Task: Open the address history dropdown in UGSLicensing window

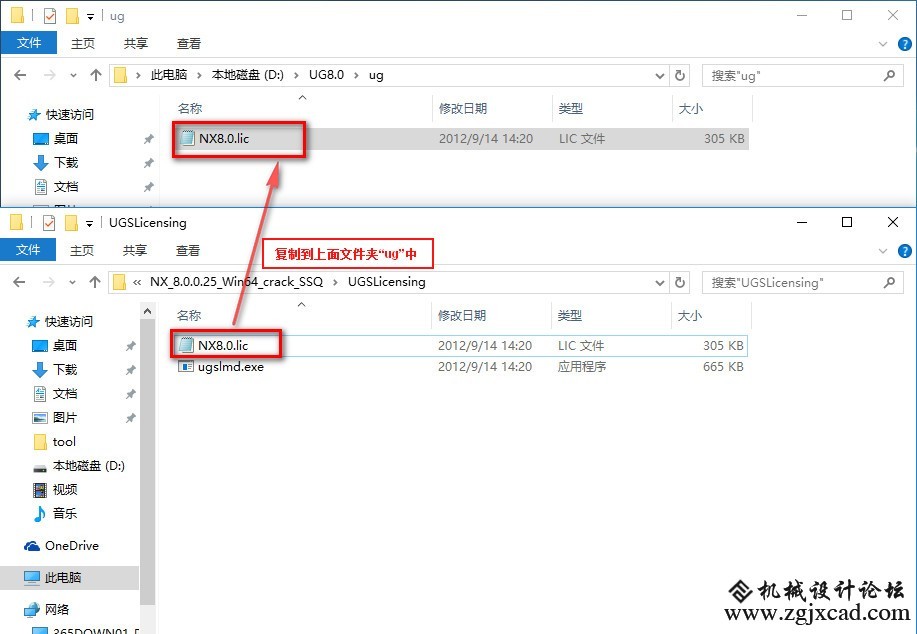Action: (x=660, y=282)
